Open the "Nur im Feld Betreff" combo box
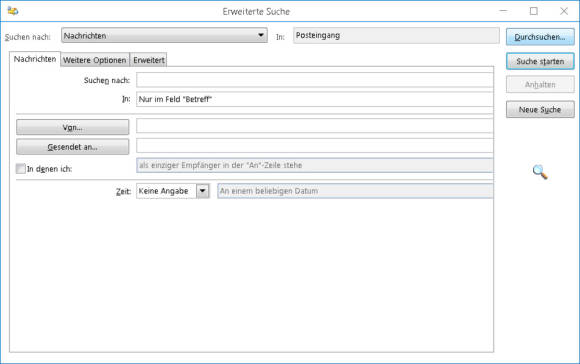 coord(315,99)
